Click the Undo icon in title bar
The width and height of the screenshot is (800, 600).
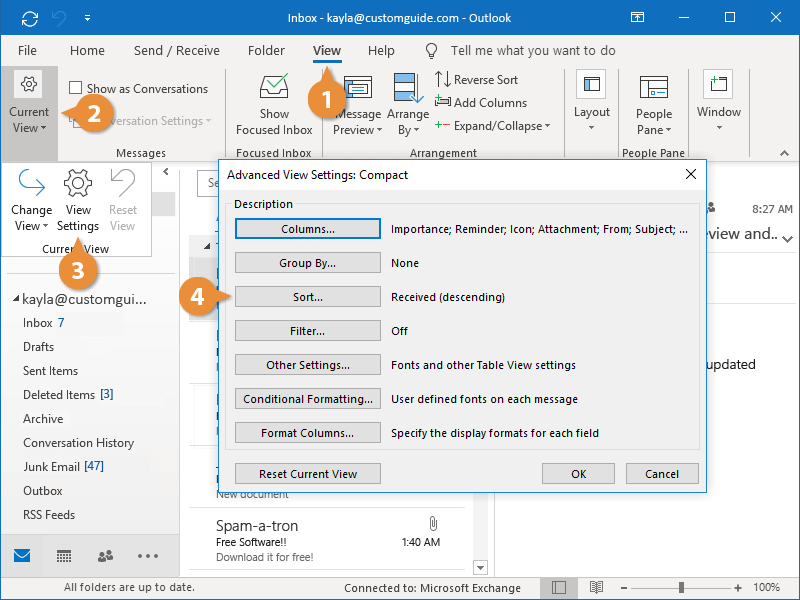point(59,18)
